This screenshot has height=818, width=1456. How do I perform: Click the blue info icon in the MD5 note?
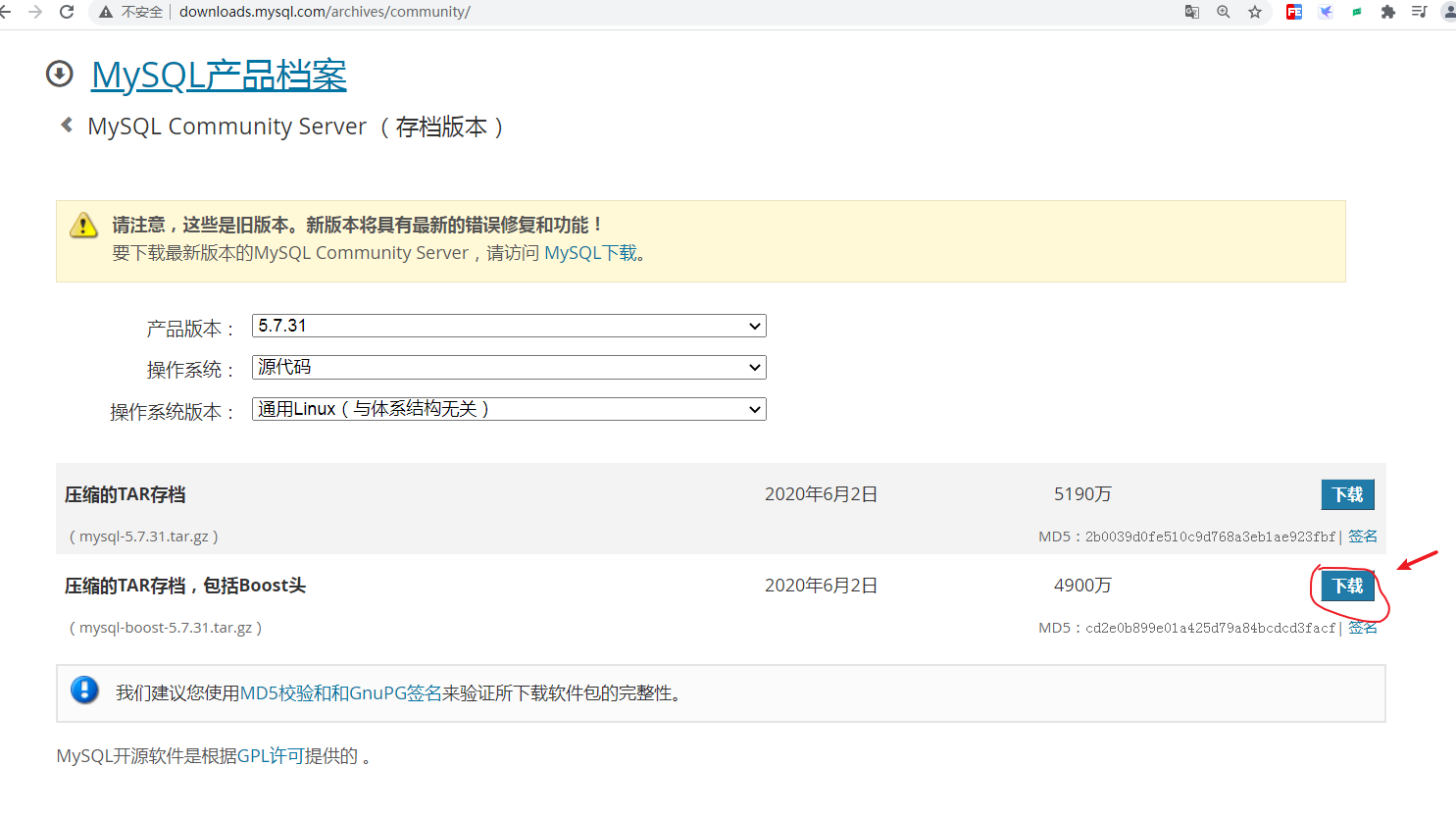(x=85, y=690)
